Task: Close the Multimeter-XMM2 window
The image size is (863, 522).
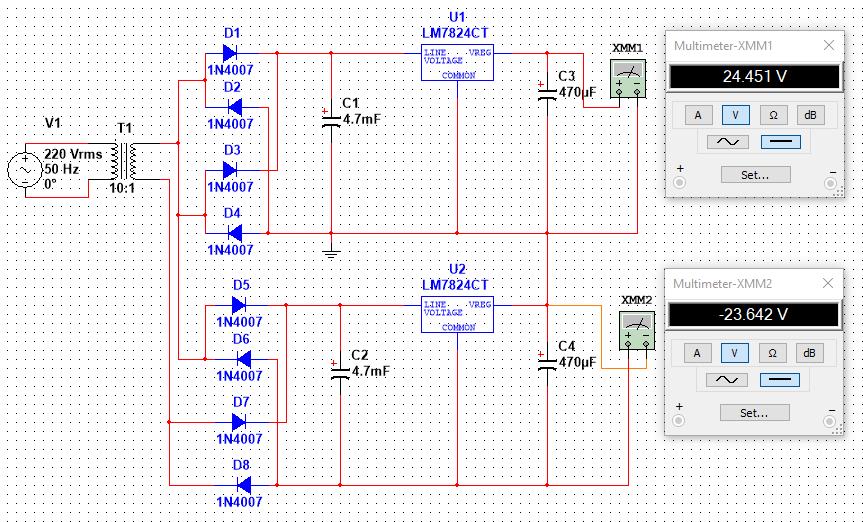Action: 828,284
